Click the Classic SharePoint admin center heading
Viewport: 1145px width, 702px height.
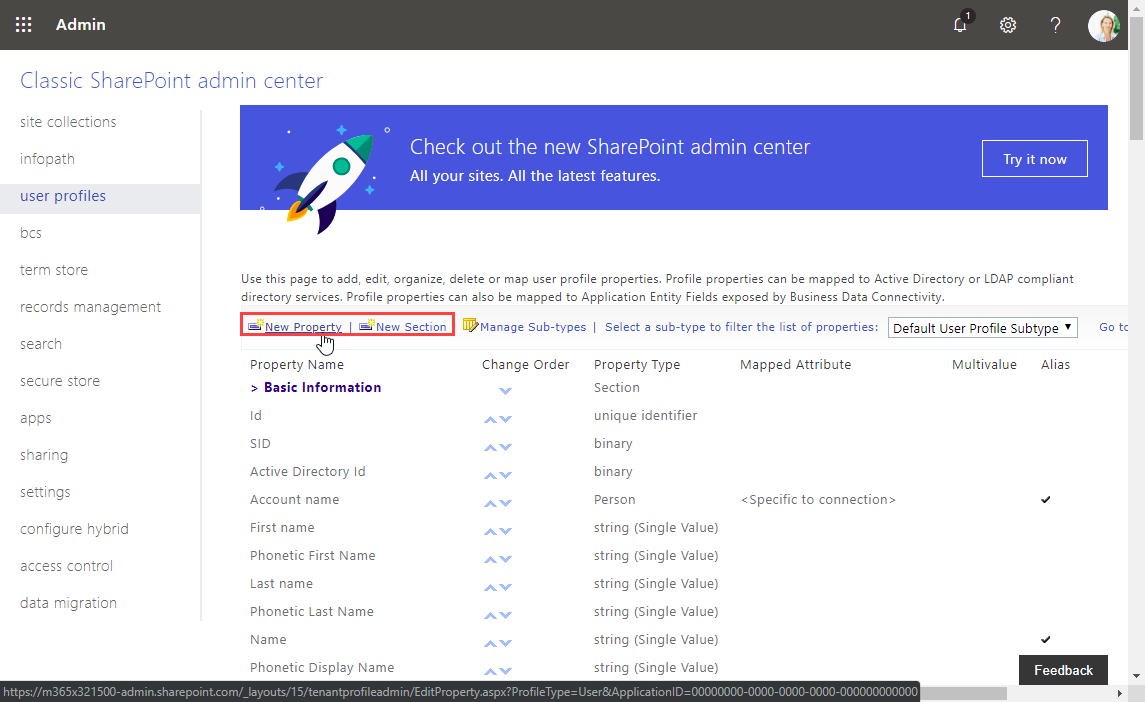click(172, 80)
